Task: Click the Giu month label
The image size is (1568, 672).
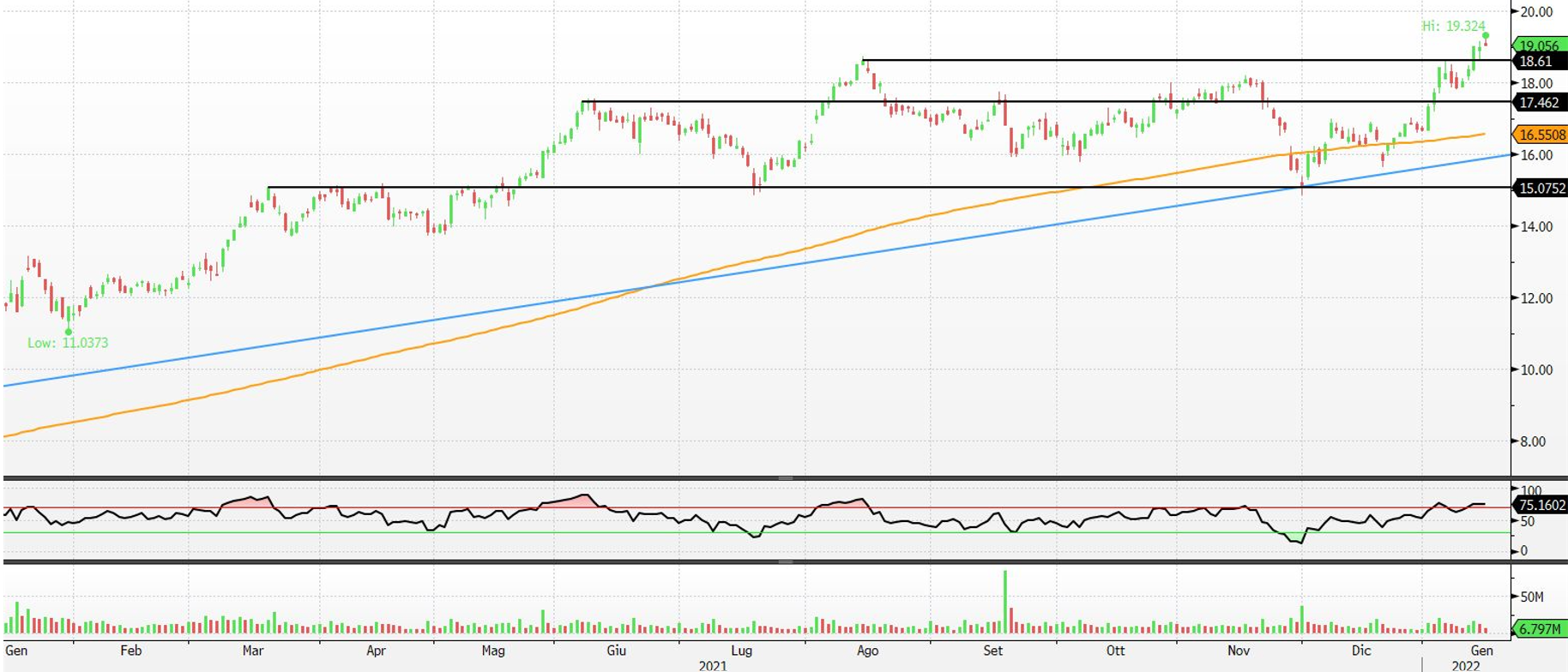Action: (x=616, y=651)
